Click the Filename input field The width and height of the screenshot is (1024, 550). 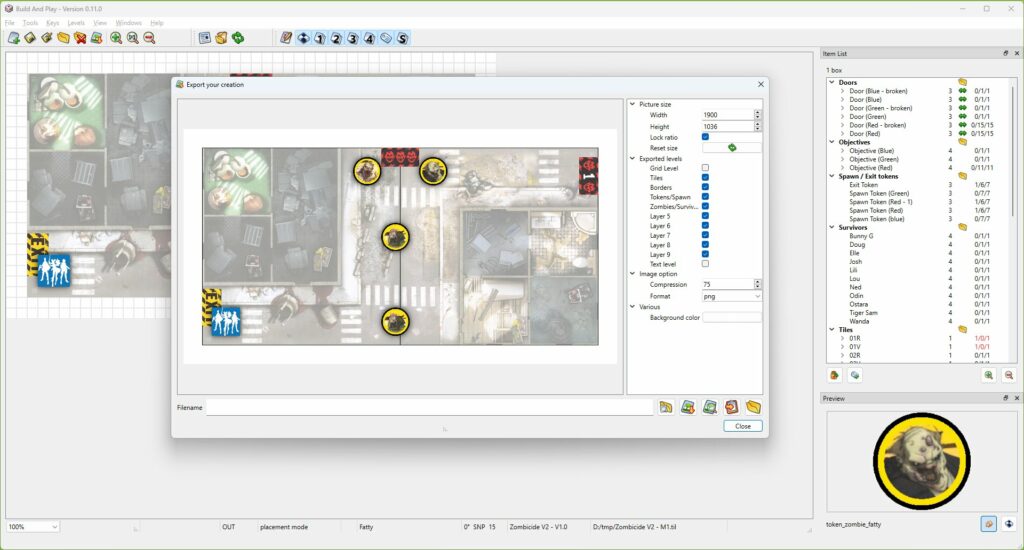point(429,408)
